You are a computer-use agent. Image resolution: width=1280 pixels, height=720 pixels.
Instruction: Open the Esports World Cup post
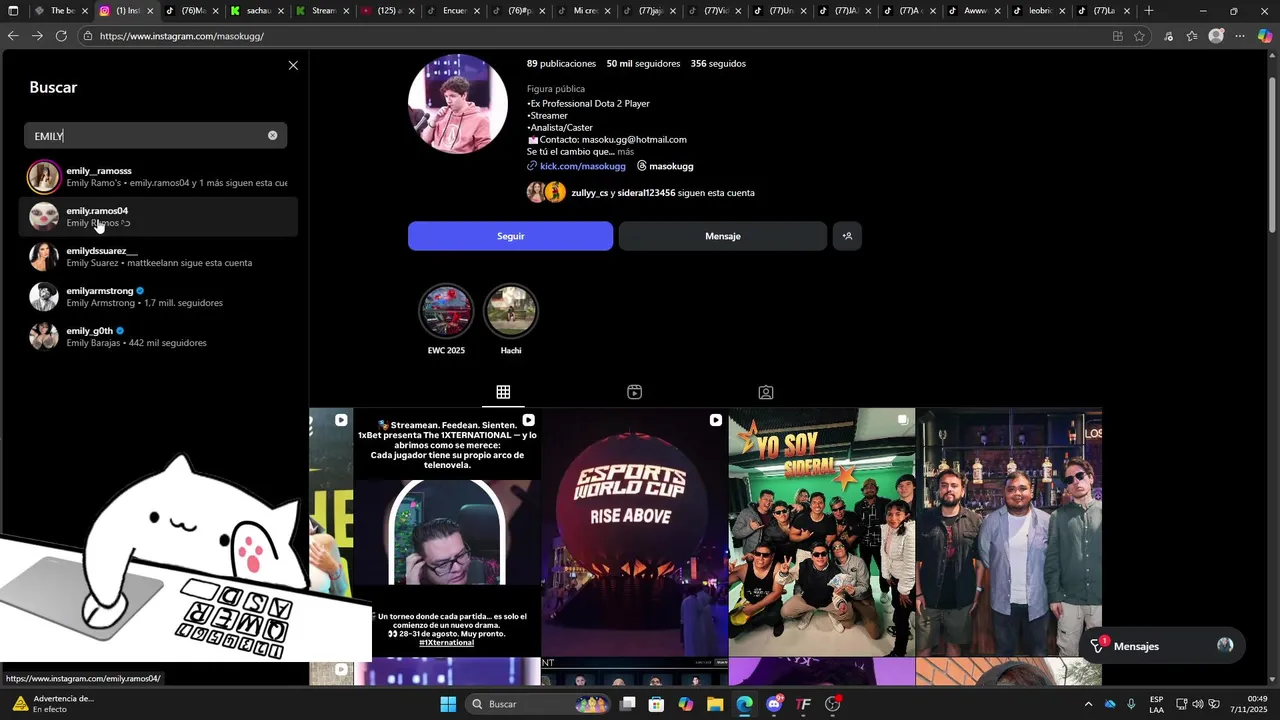coord(634,532)
